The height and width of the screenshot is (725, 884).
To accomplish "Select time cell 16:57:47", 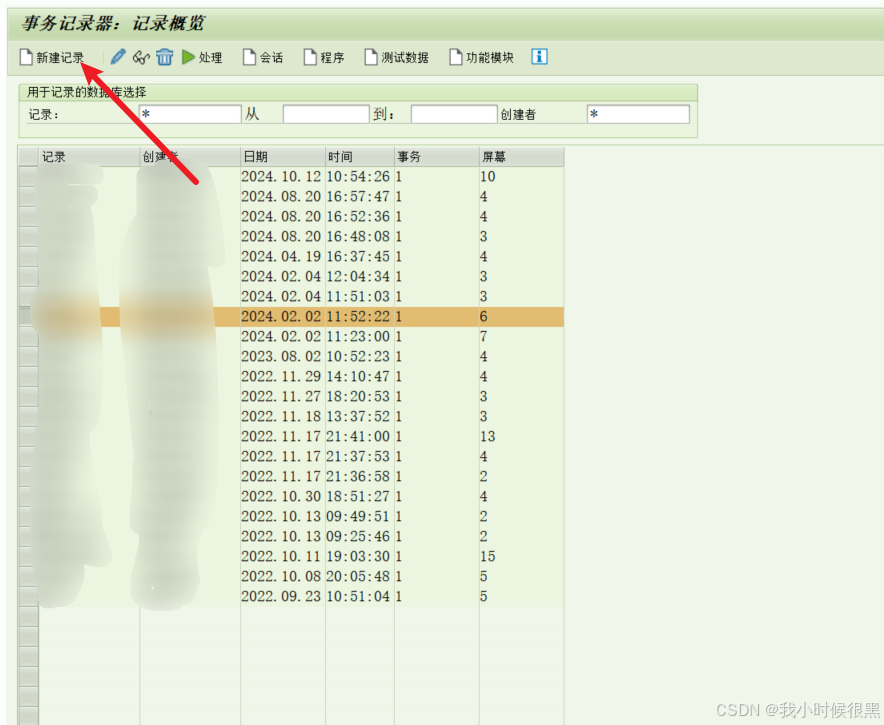I will (358, 197).
